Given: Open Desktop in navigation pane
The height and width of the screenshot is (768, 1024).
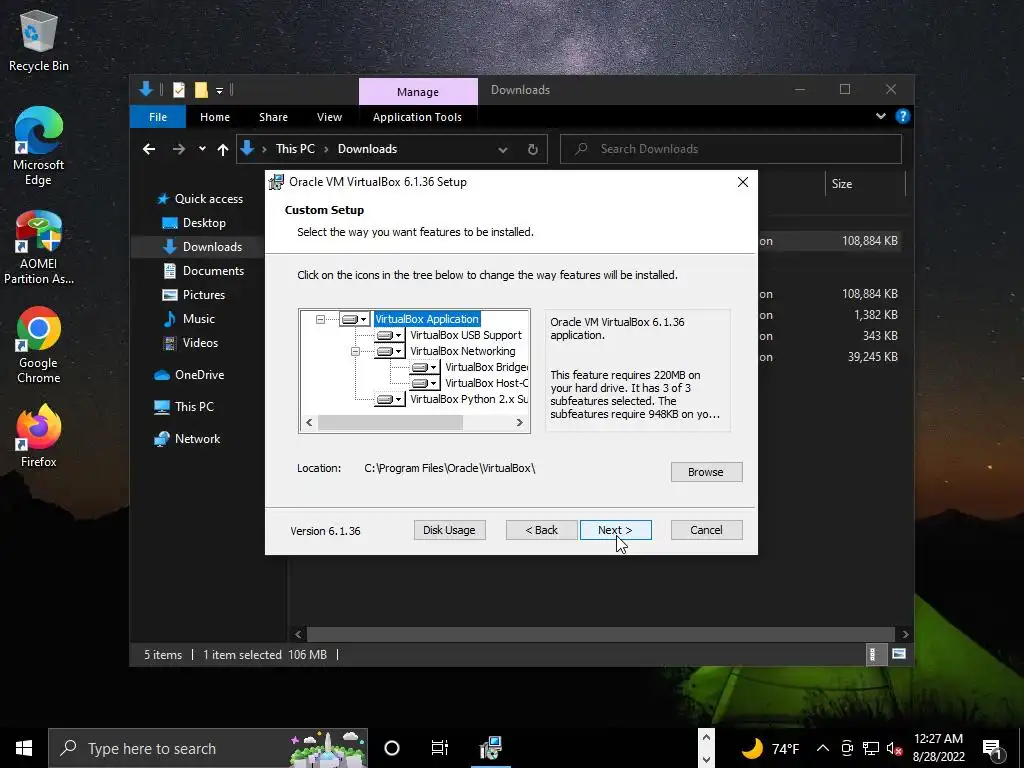Looking at the screenshot, I should click(x=193, y=223).
